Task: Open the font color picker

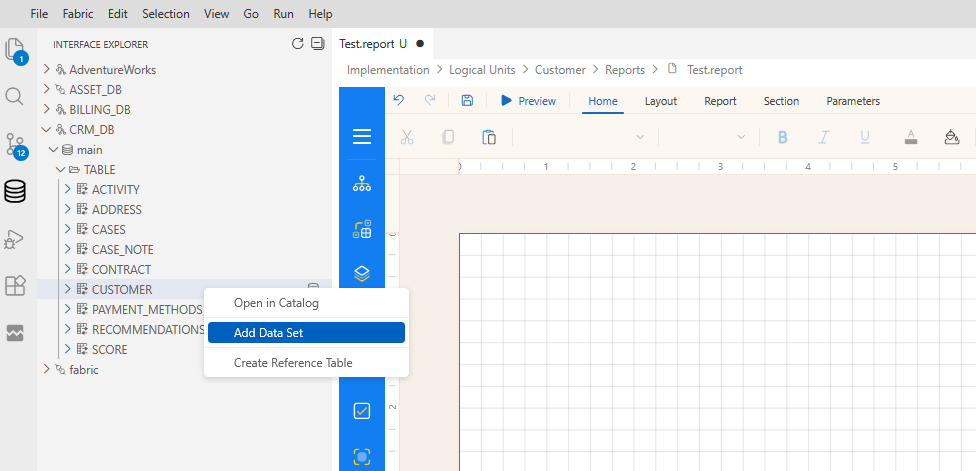Action: click(x=911, y=137)
